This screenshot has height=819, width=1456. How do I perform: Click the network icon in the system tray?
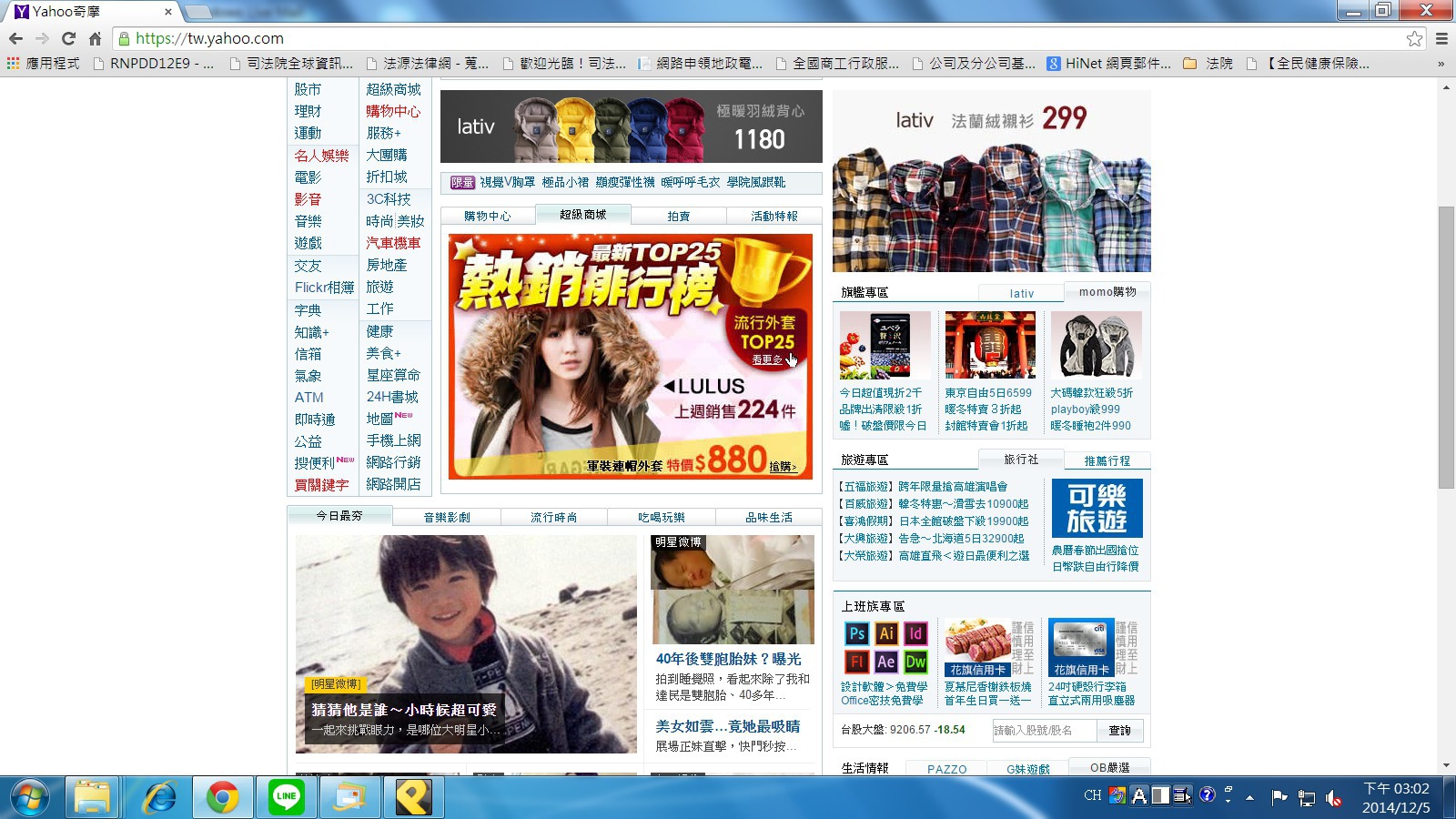(1307, 798)
